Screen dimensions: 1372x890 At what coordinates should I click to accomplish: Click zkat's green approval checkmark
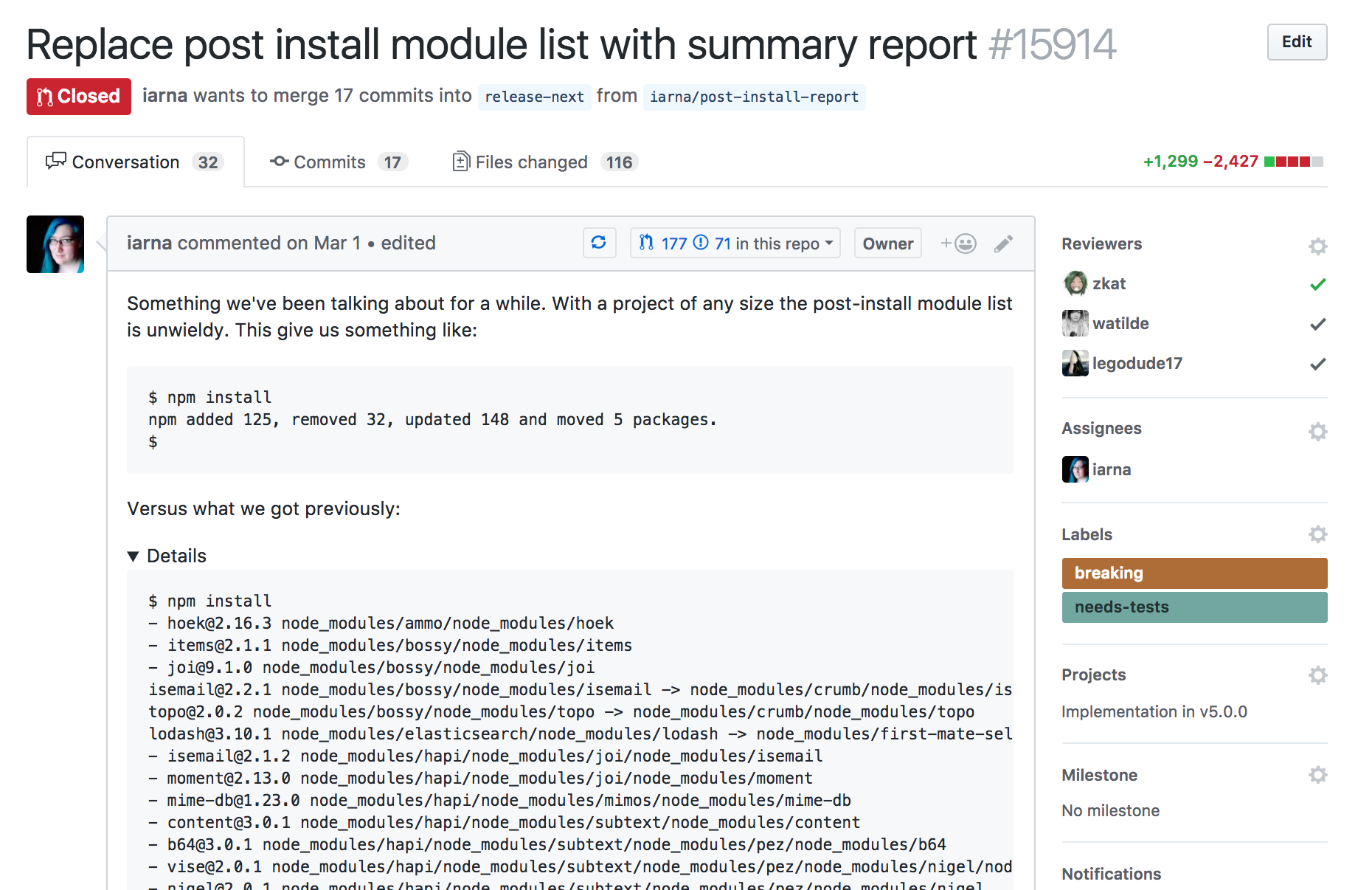[1317, 284]
